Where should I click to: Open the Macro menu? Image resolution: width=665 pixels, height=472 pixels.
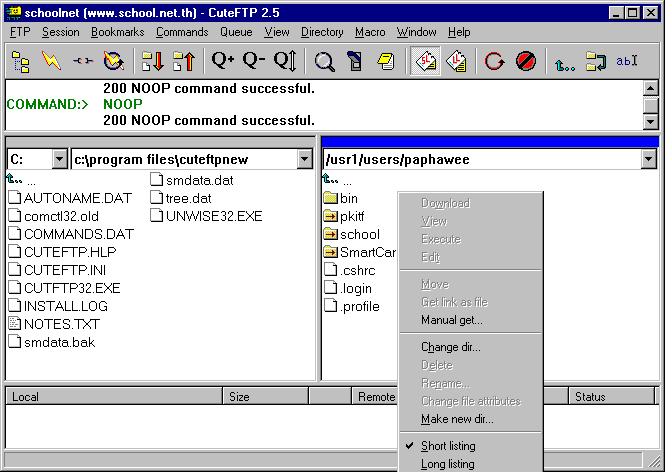[370, 32]
